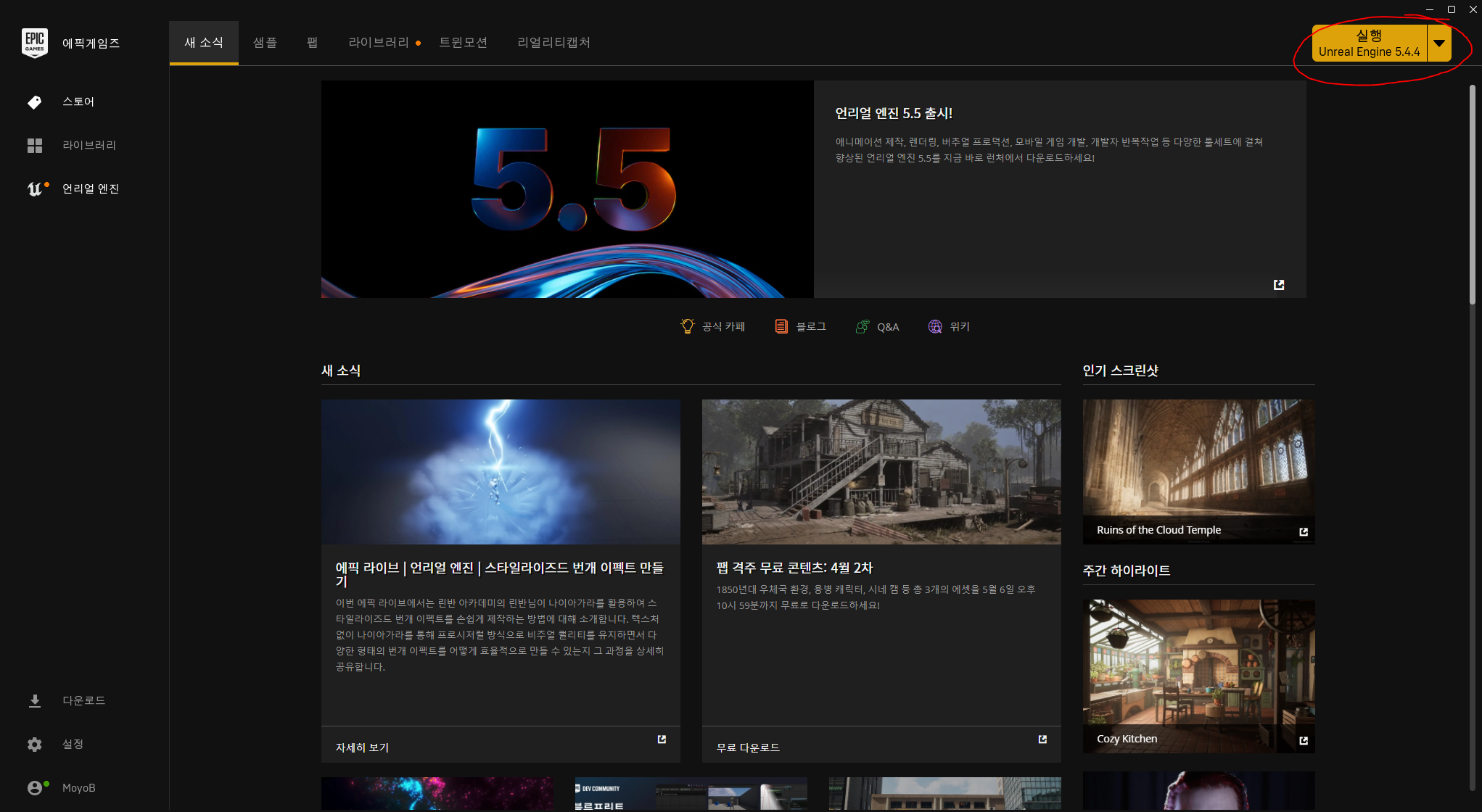Switch to the 트윈모션 tab

464,42
